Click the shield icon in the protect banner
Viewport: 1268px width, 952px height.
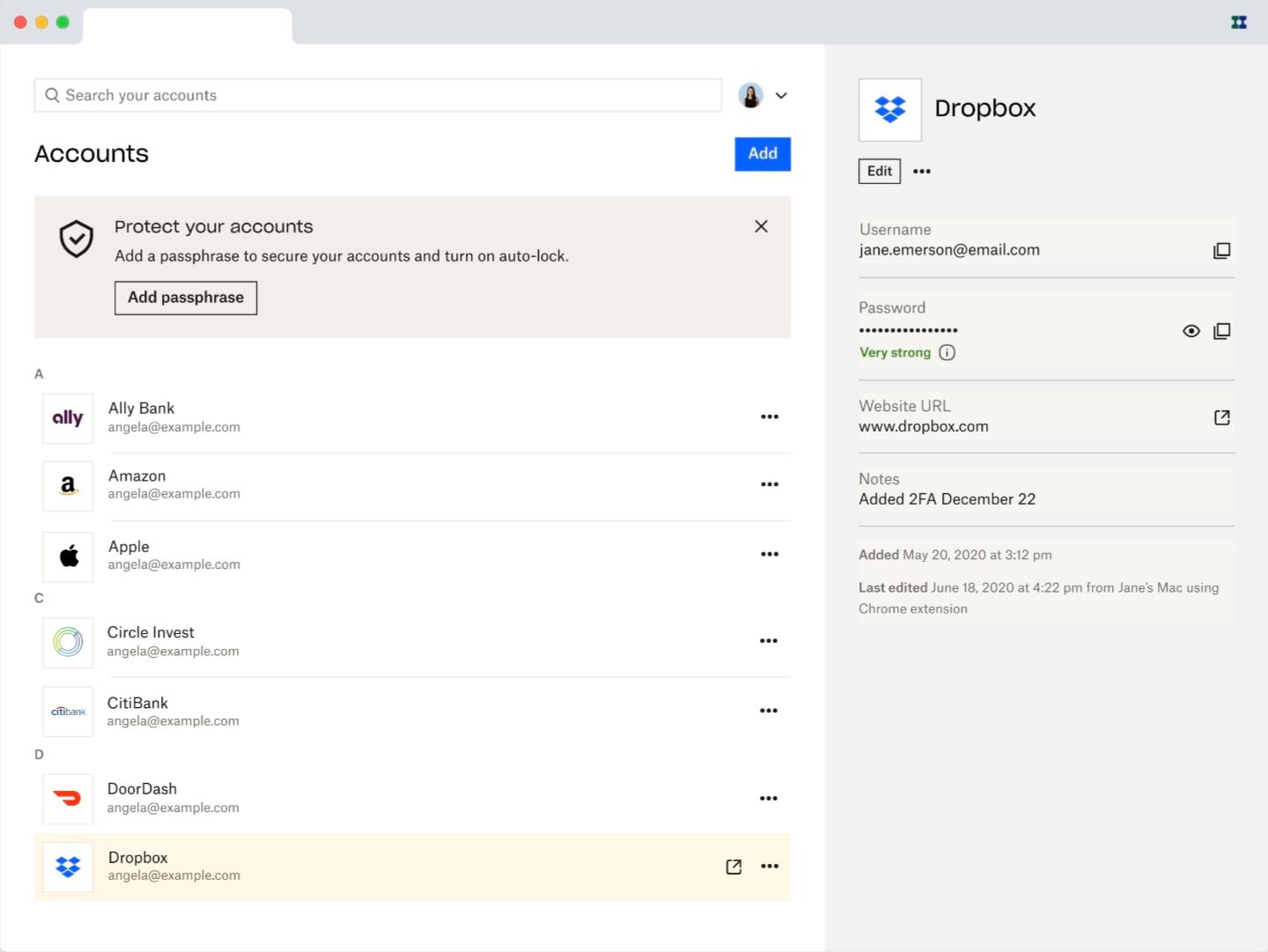[76, 239]
